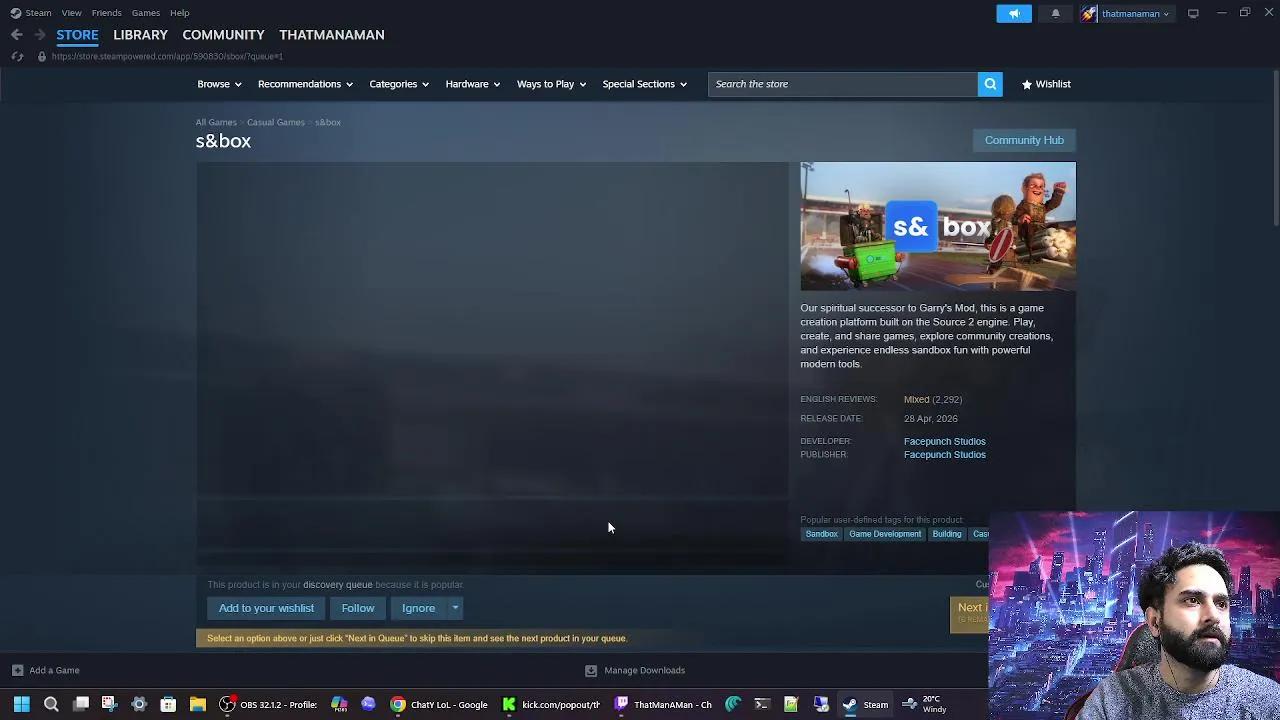Open the View menu
The image size is (1280, 720).
tap(71, 13)
